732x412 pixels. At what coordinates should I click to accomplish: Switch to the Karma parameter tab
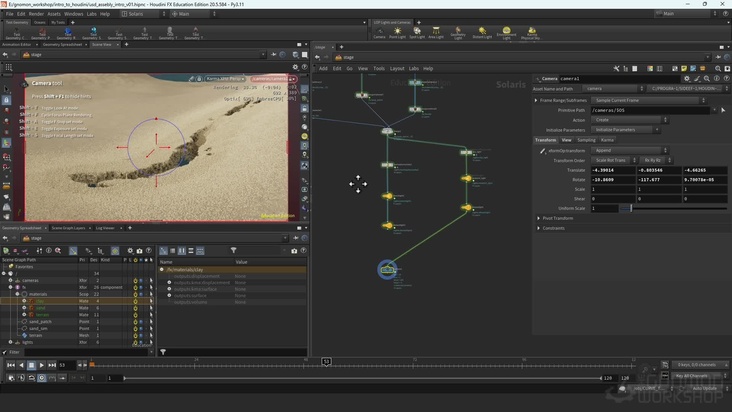tap(607, 140)
